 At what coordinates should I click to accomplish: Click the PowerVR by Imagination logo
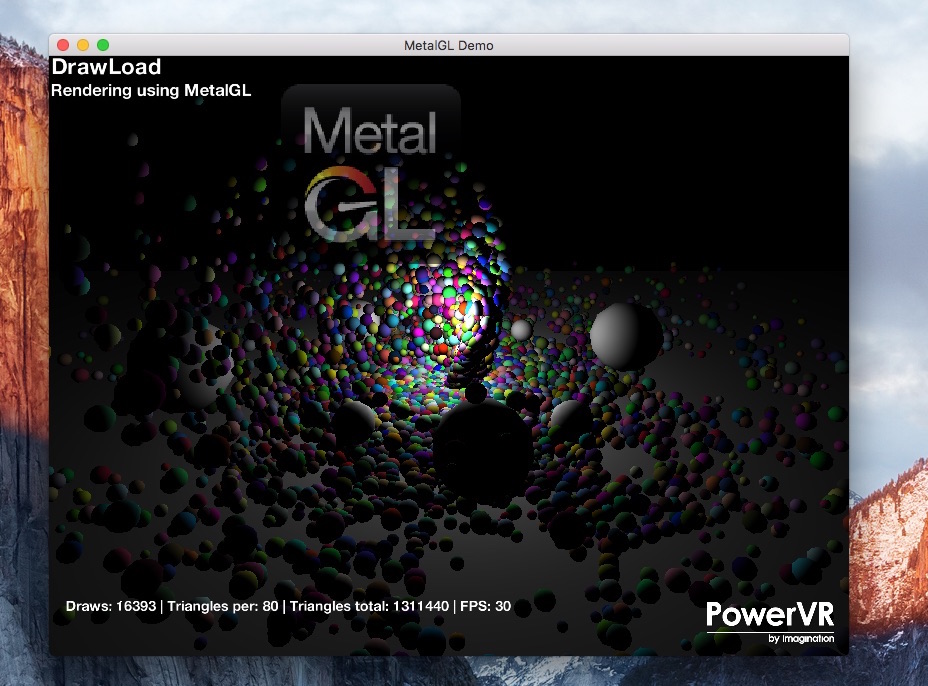point(770,621)
